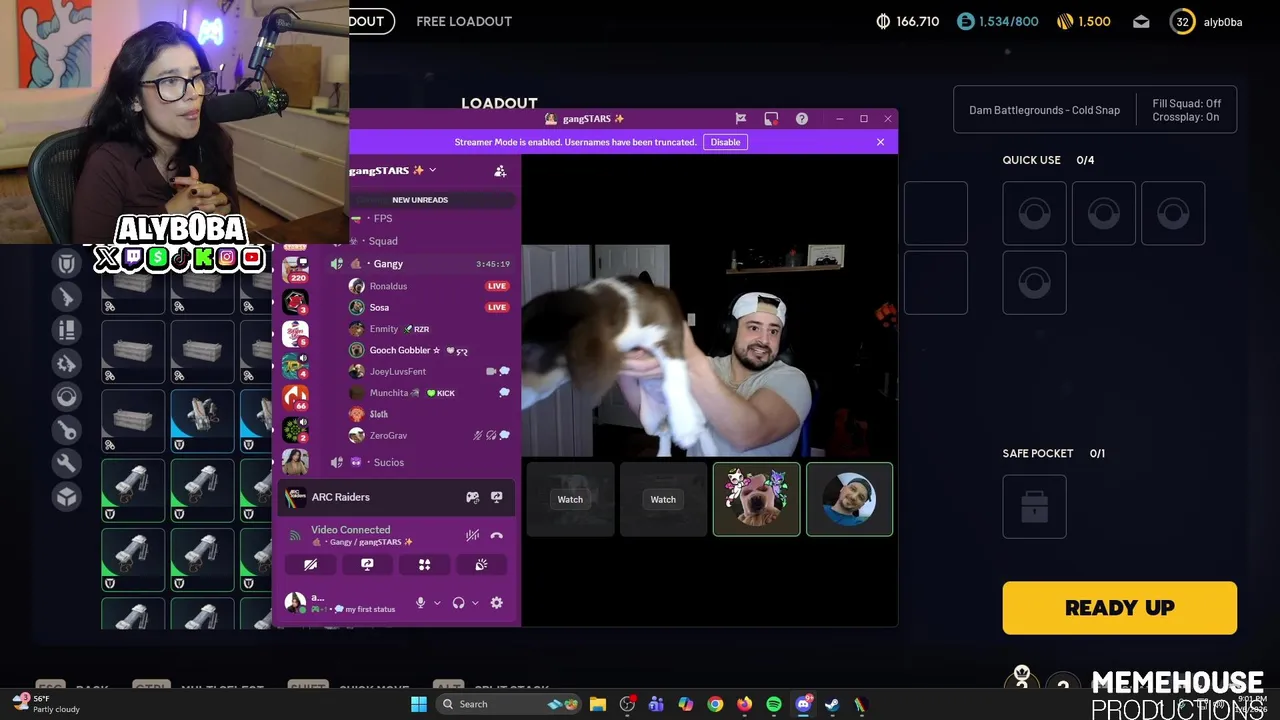Open the Sucios voice channel
The height and width of the screenshot is (720, 1280).
(x=389, y=463)
